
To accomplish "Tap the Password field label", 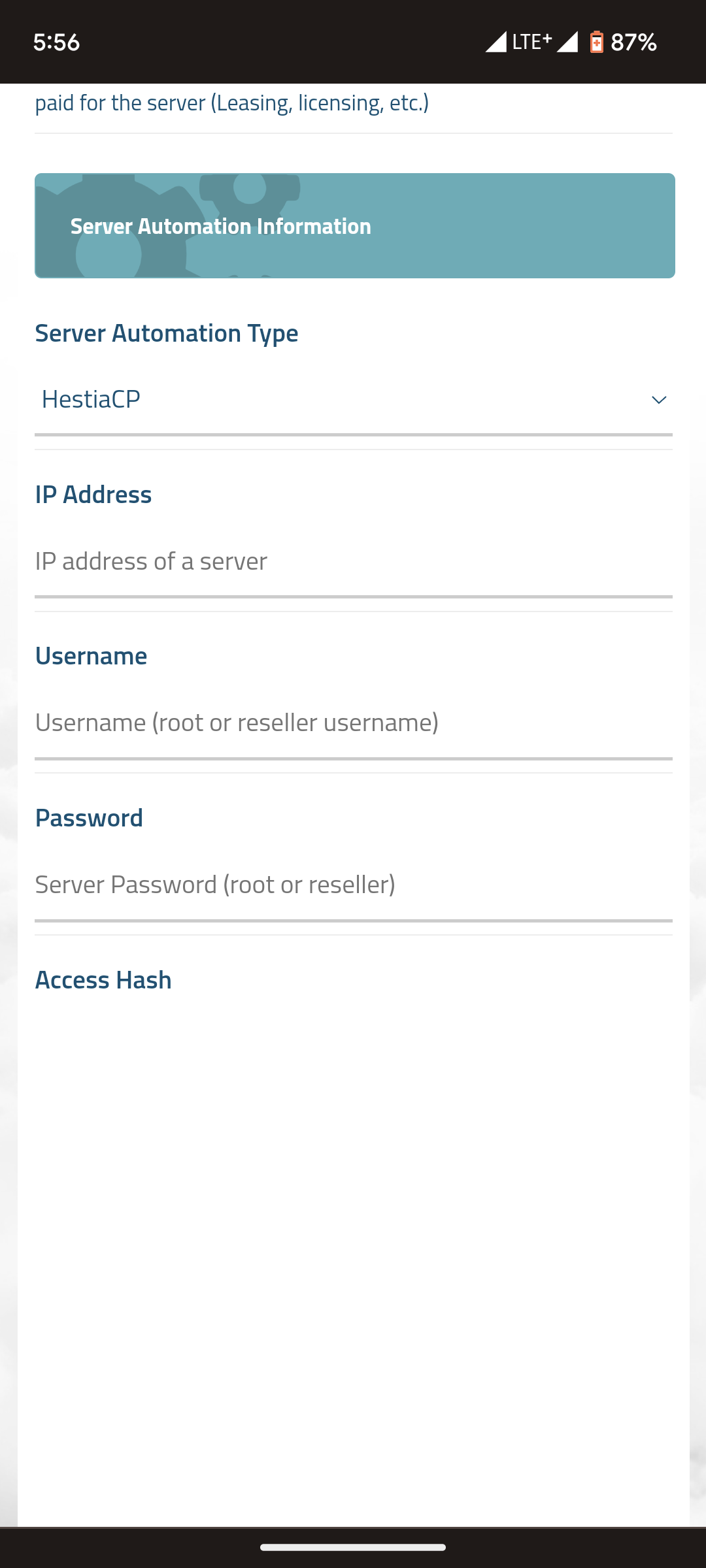I will (x=89, y=818).
